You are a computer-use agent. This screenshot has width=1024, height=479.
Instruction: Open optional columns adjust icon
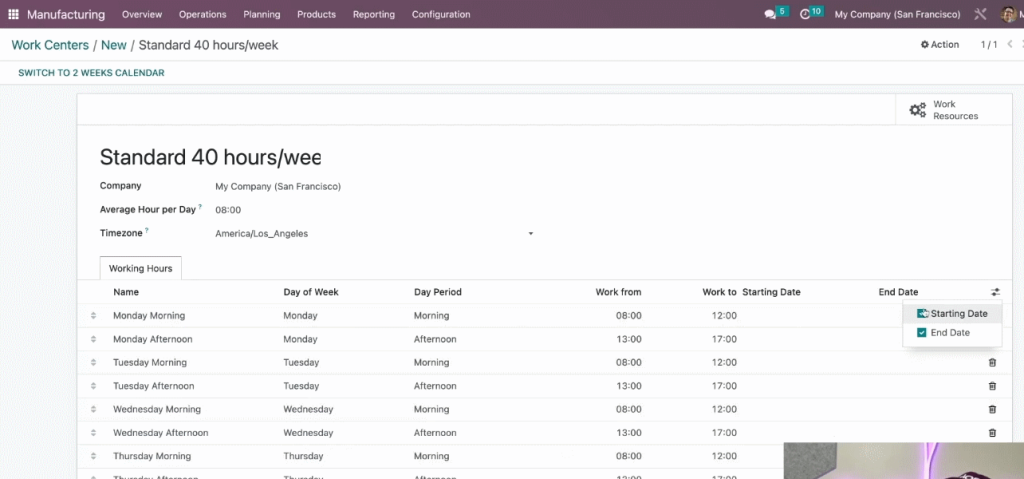pos(995,292)
